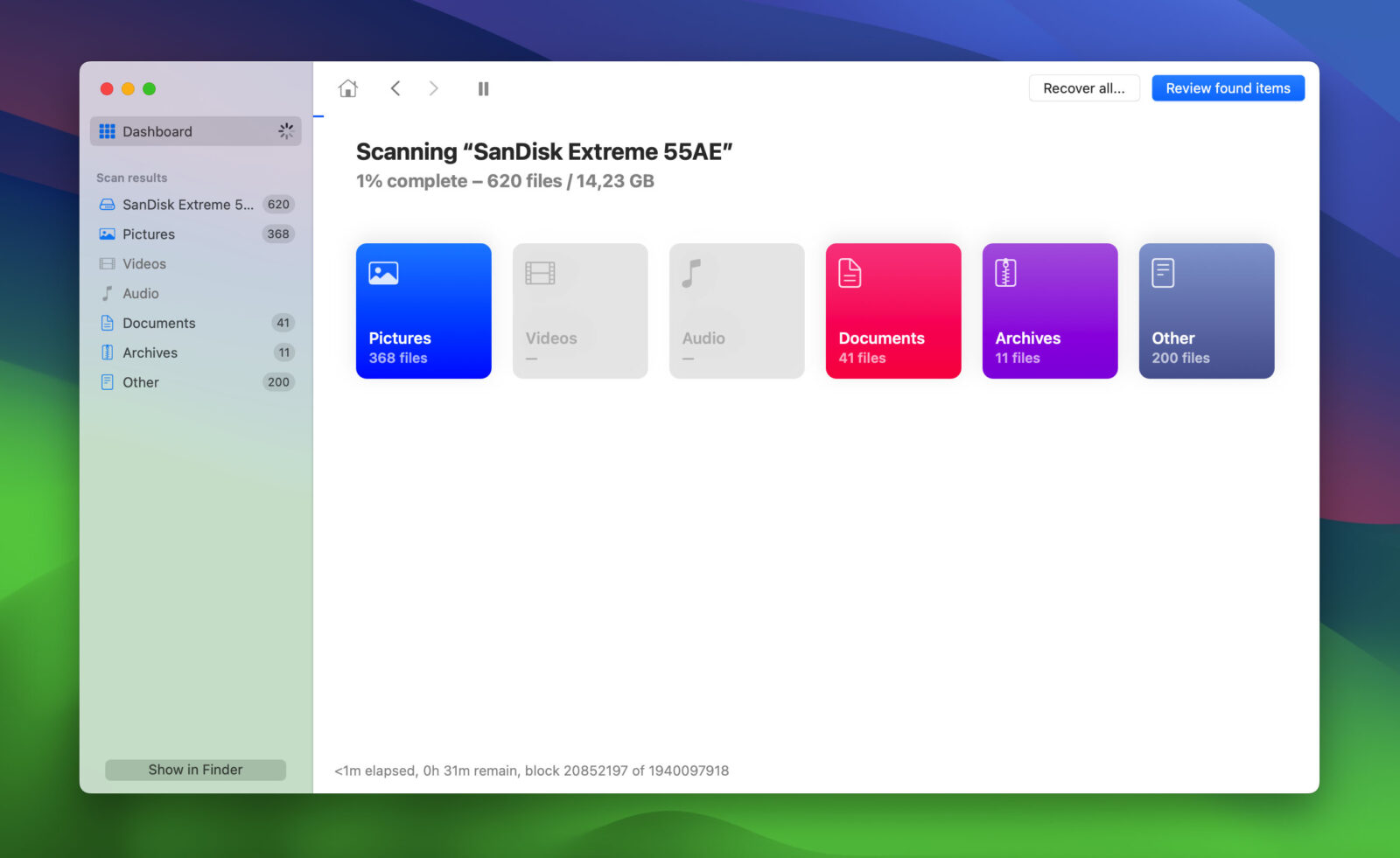The width and height of the screenshot is (1400, 858).
Task: Click the SanDisk Extreme drive icon in sidebar
Action: point(107,204)
